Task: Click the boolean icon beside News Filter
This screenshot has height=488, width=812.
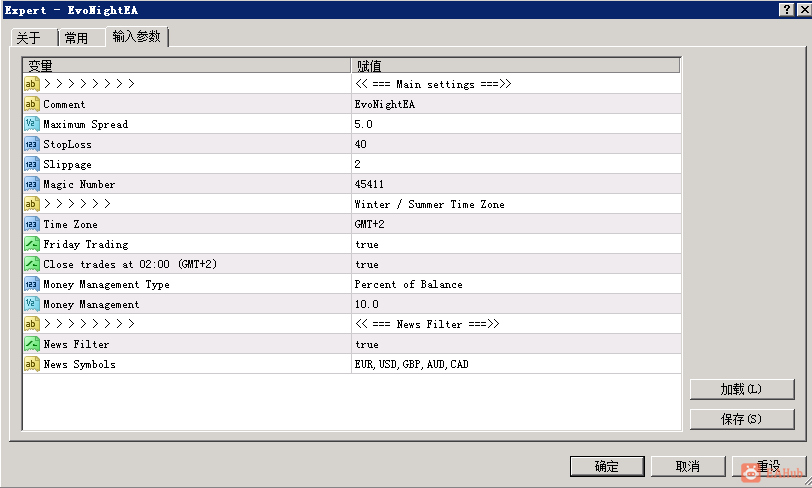Action: point(32,344)
